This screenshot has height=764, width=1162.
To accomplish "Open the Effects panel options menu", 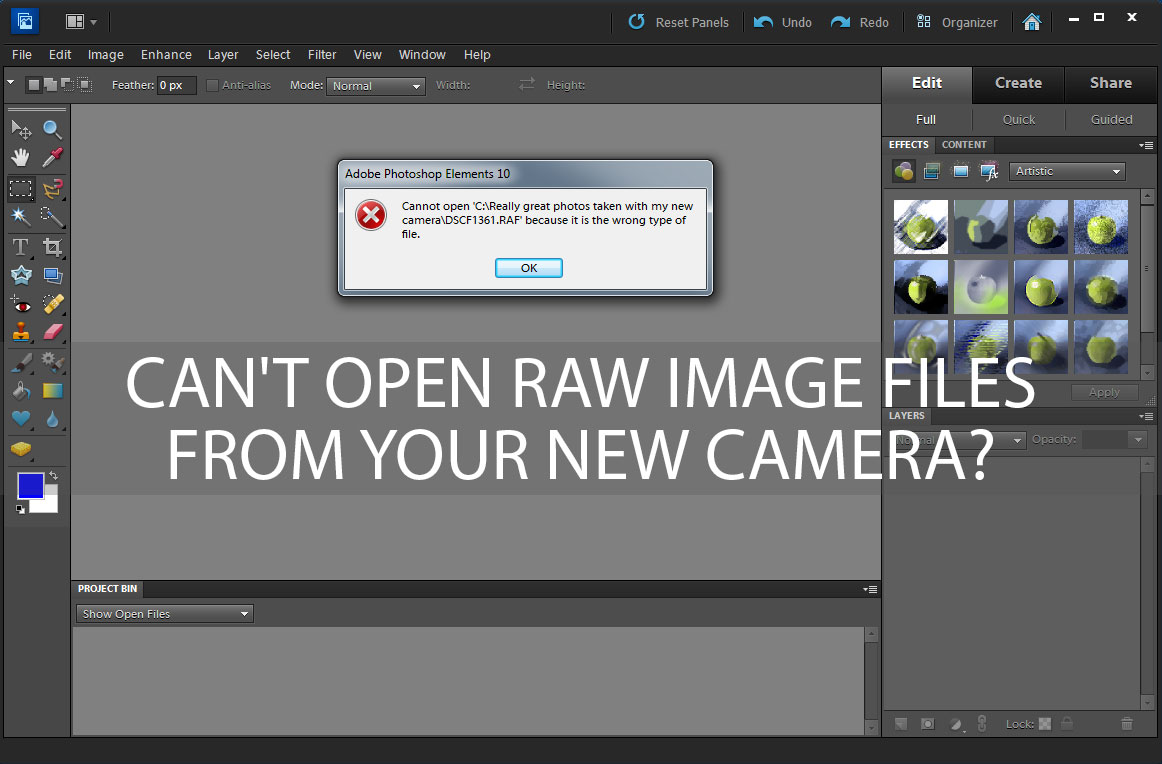I will [x=1146, y=145].
